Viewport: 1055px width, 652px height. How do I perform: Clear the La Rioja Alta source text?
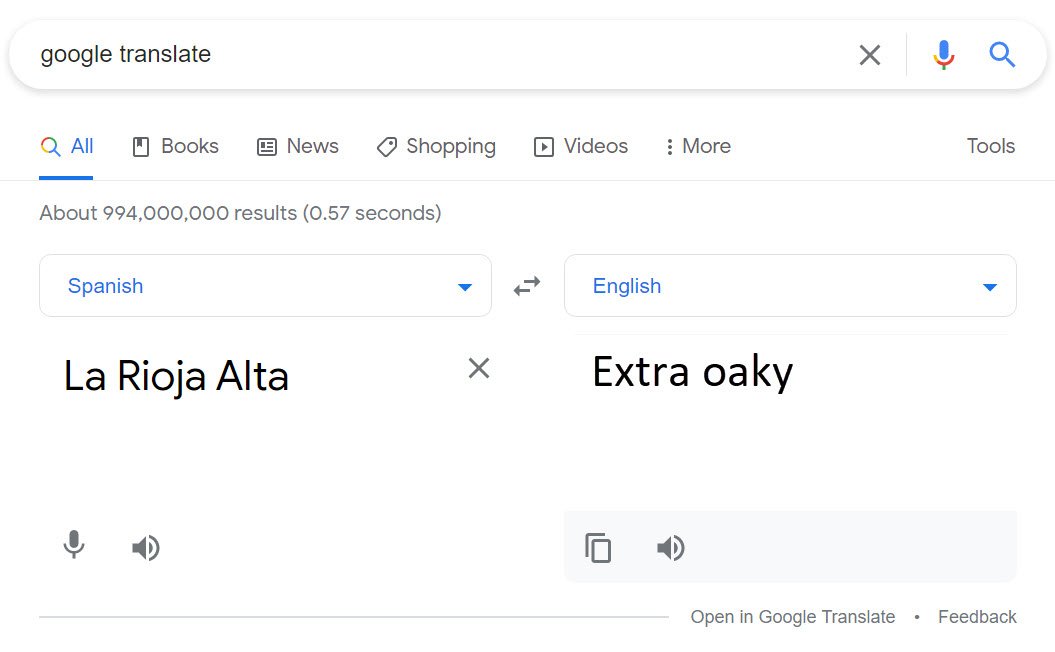[x=478, y=368]
